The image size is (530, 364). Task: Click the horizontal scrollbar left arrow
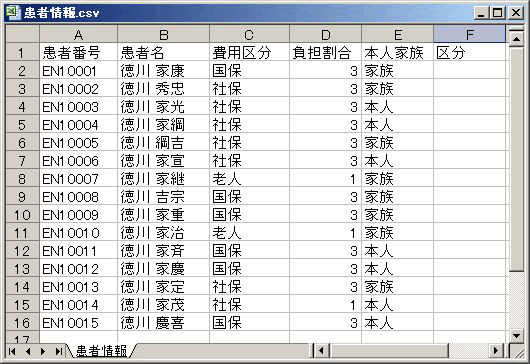321,350
